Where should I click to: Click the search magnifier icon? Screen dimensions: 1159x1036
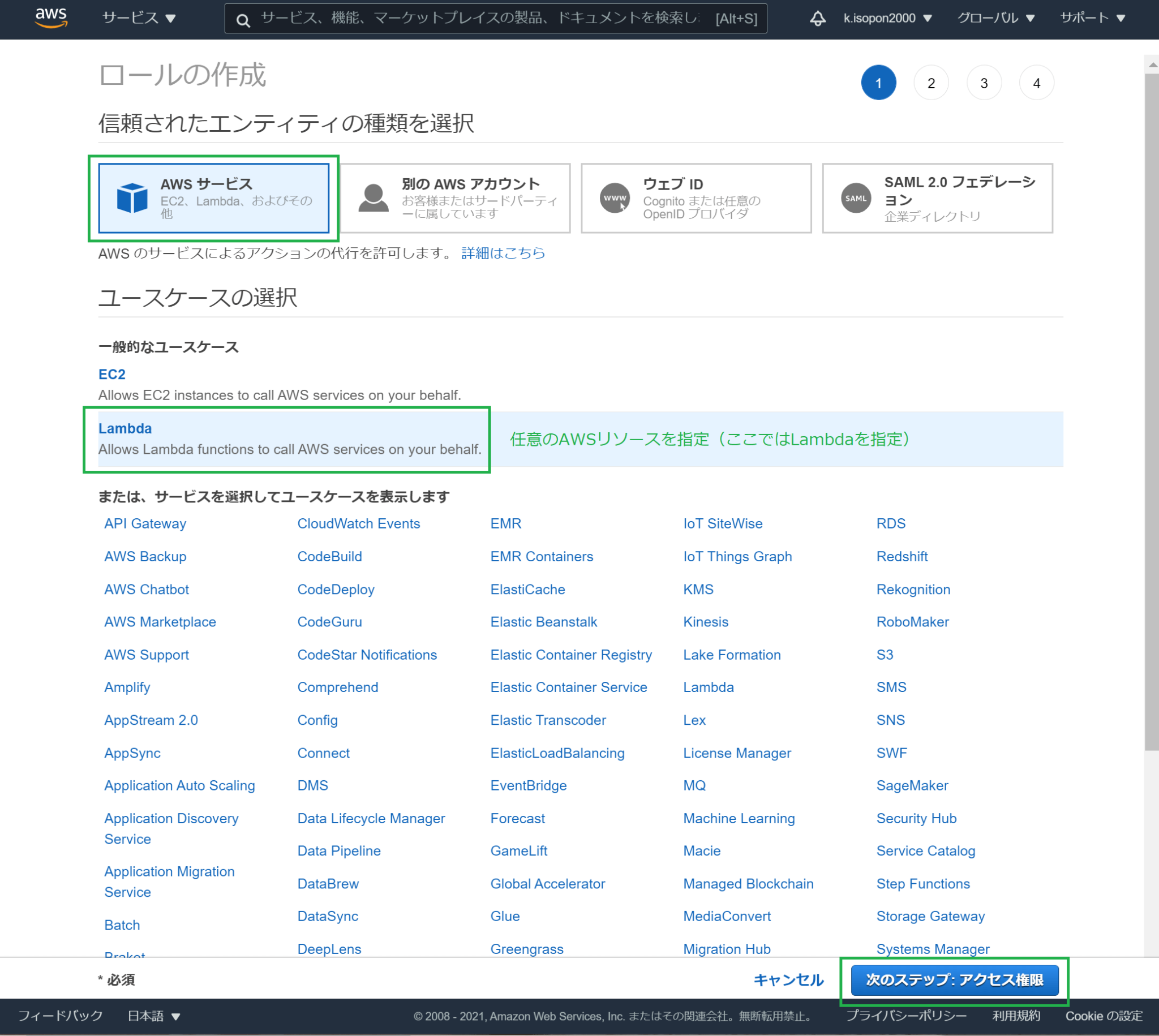pos(243,19)
